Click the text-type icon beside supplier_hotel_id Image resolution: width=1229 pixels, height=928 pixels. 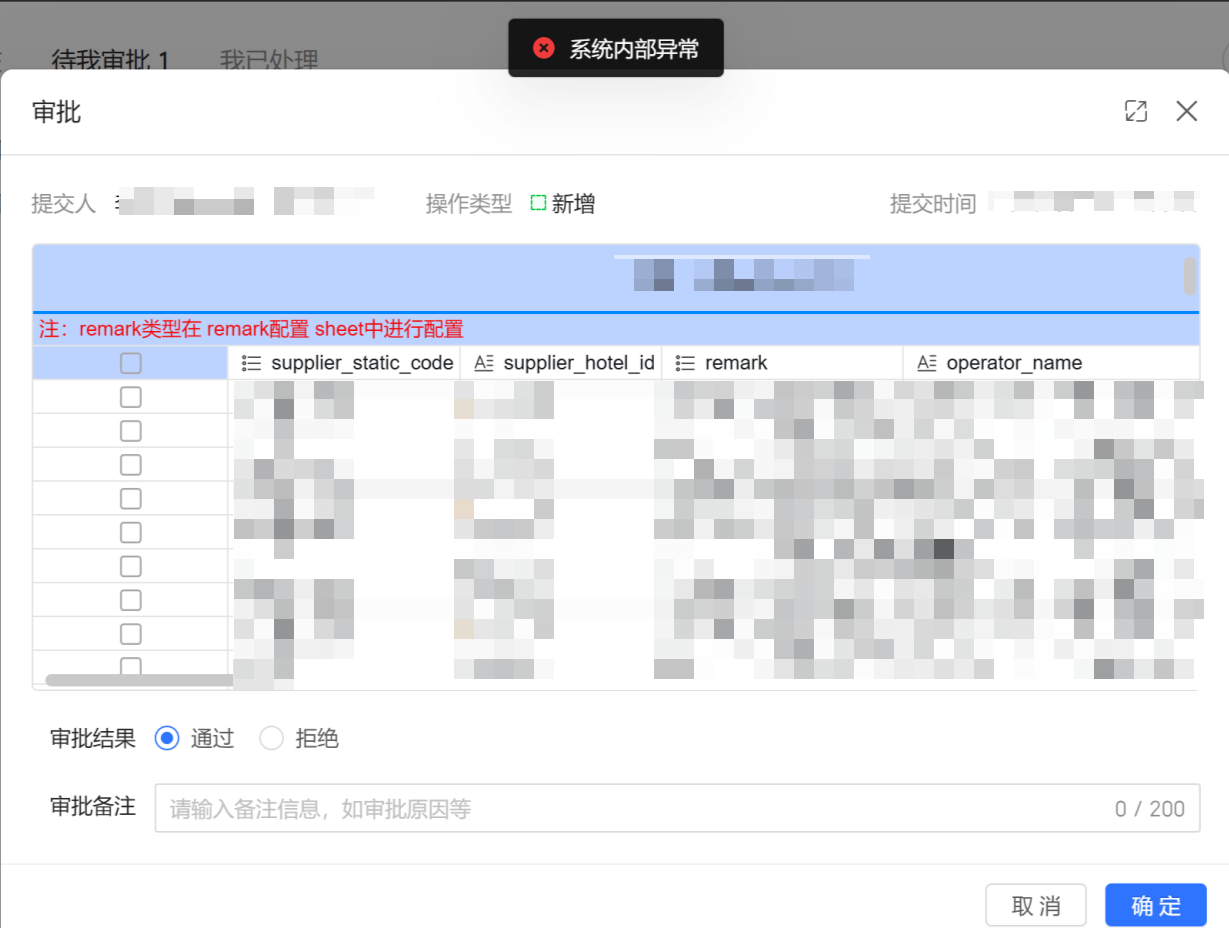(484, 363)
